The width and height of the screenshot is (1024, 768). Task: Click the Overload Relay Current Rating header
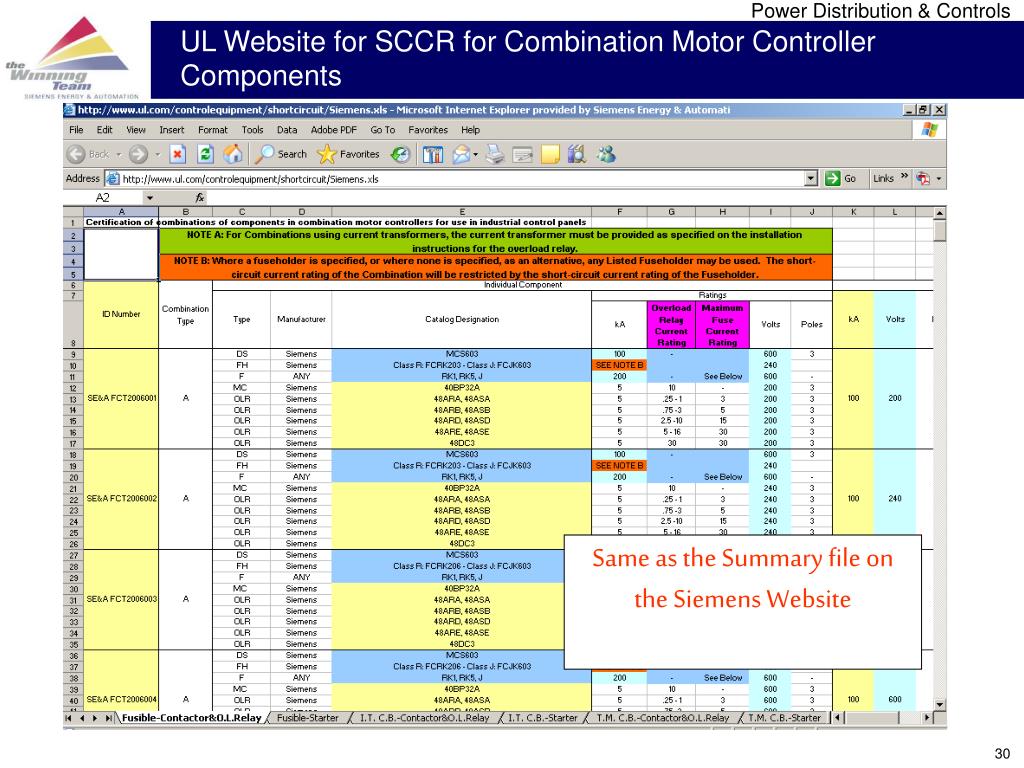671,325
